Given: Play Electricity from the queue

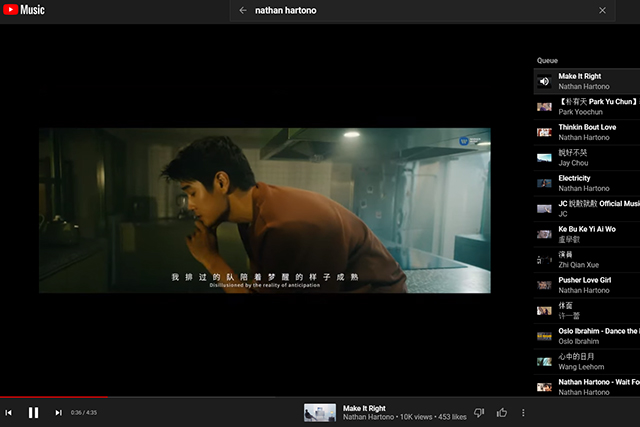Looking at the screenshot, I should tap(587, 183).
